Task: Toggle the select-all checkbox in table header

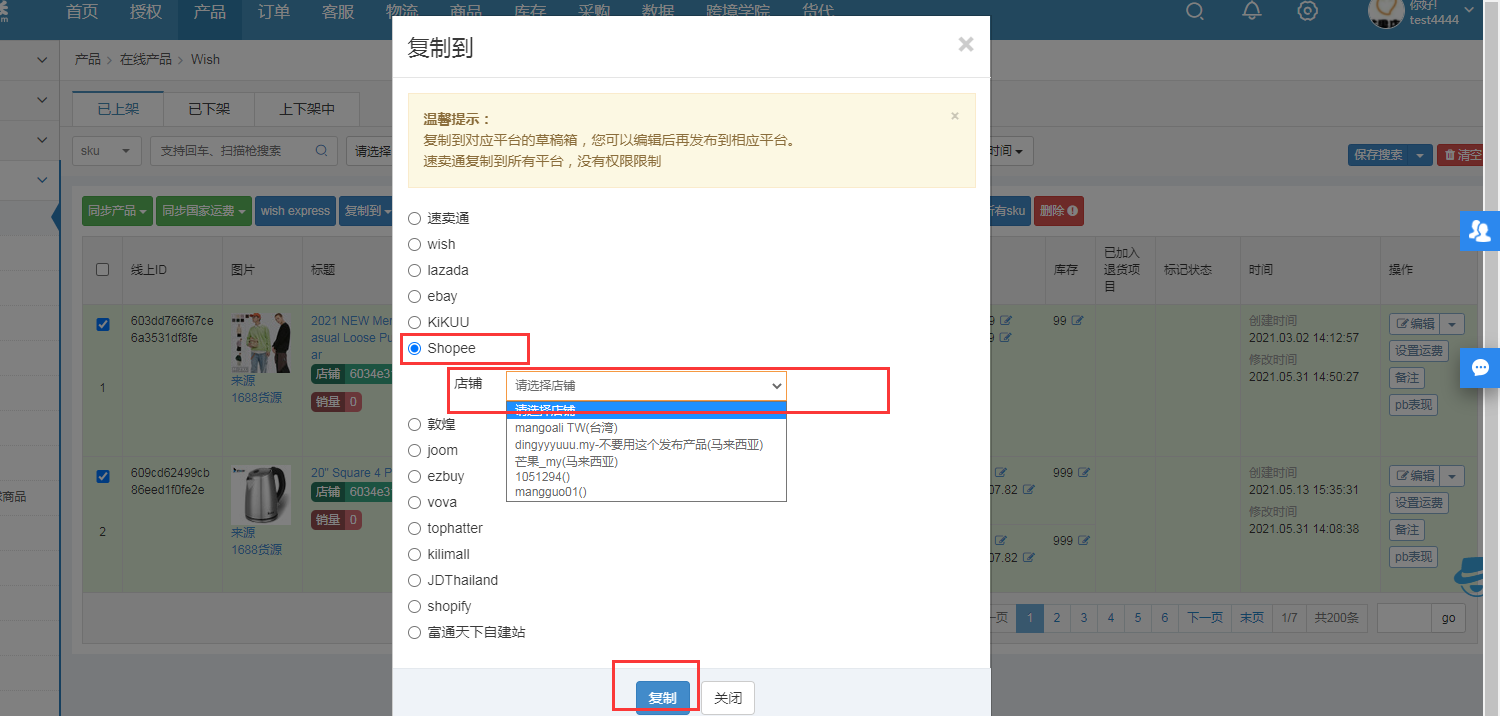Action: click(102, 269)
